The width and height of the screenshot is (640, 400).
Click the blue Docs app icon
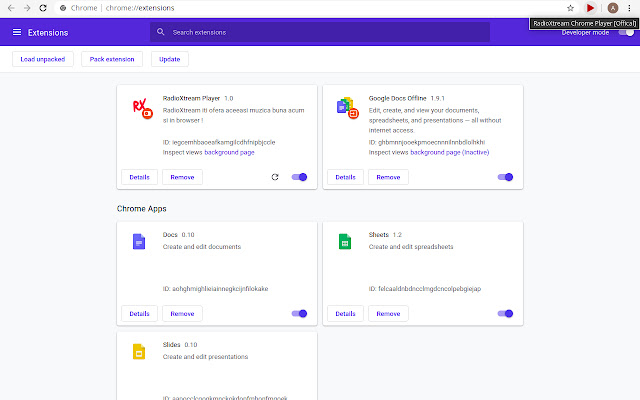coord(139,242)
